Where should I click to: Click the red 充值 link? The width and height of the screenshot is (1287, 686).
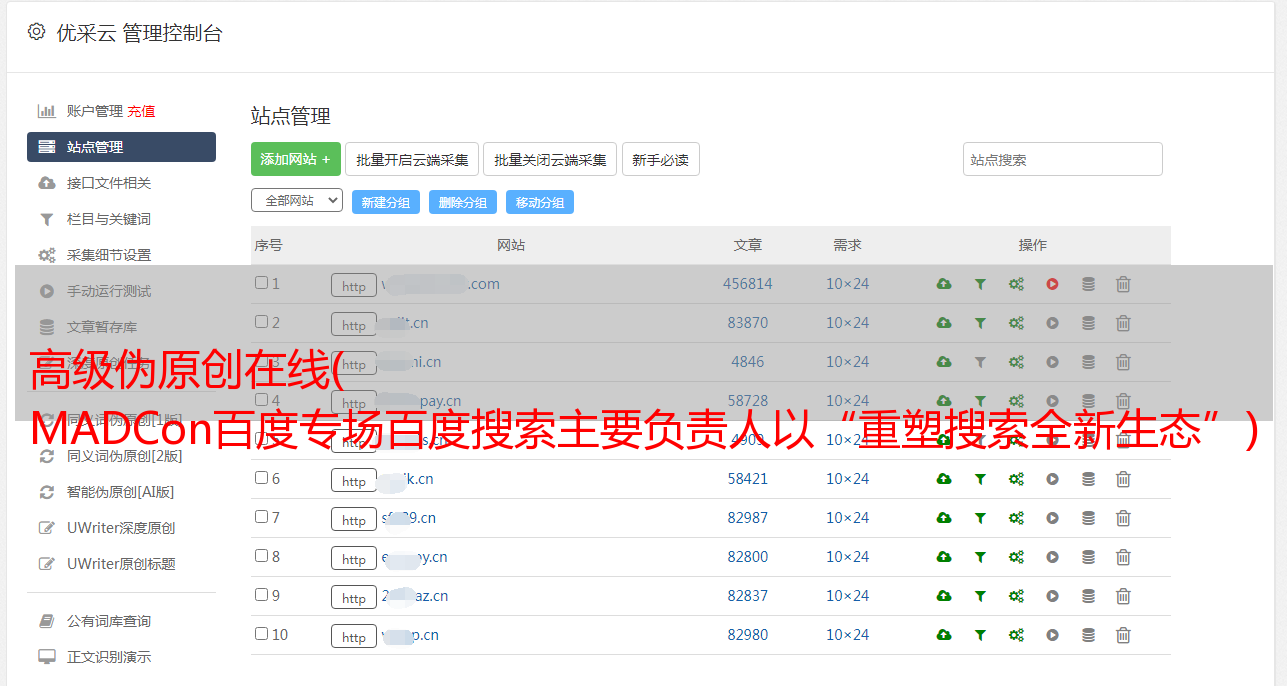141,111
